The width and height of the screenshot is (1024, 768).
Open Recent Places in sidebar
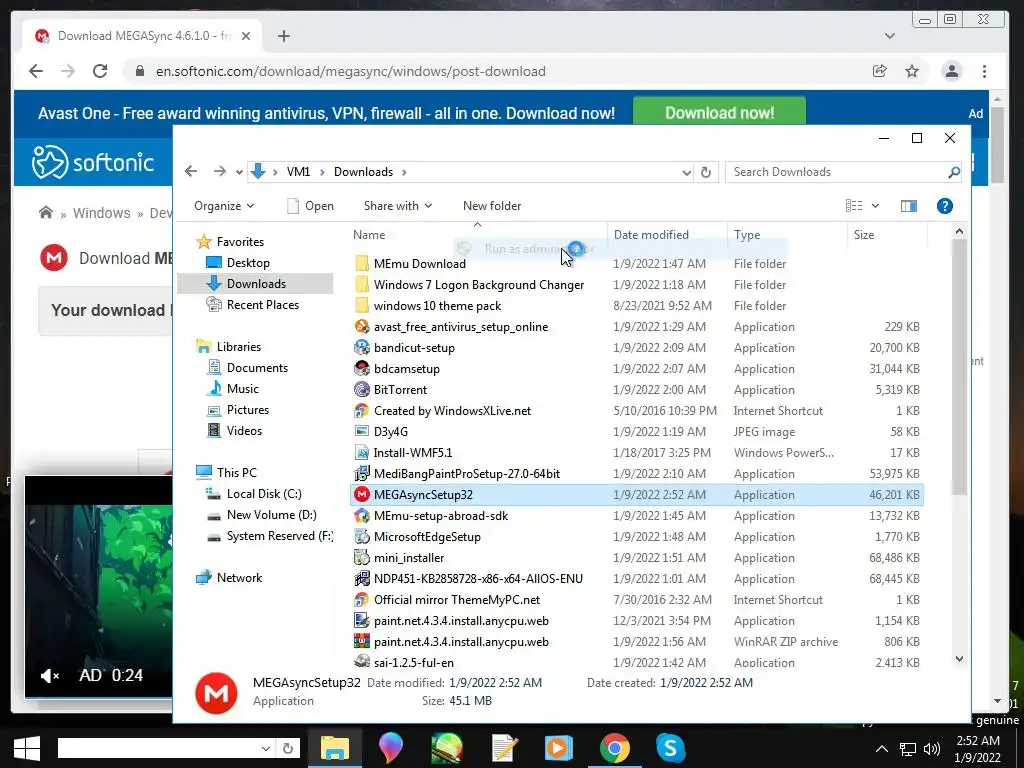pos(263,304)
